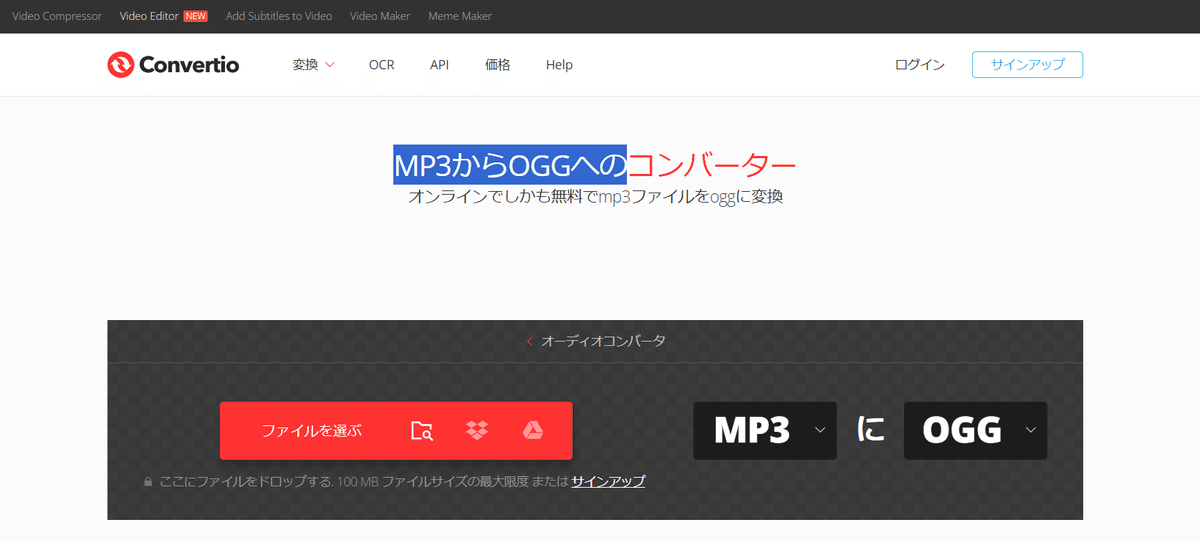
Task: Click the ログイン login link
Action: click(920, 65)
